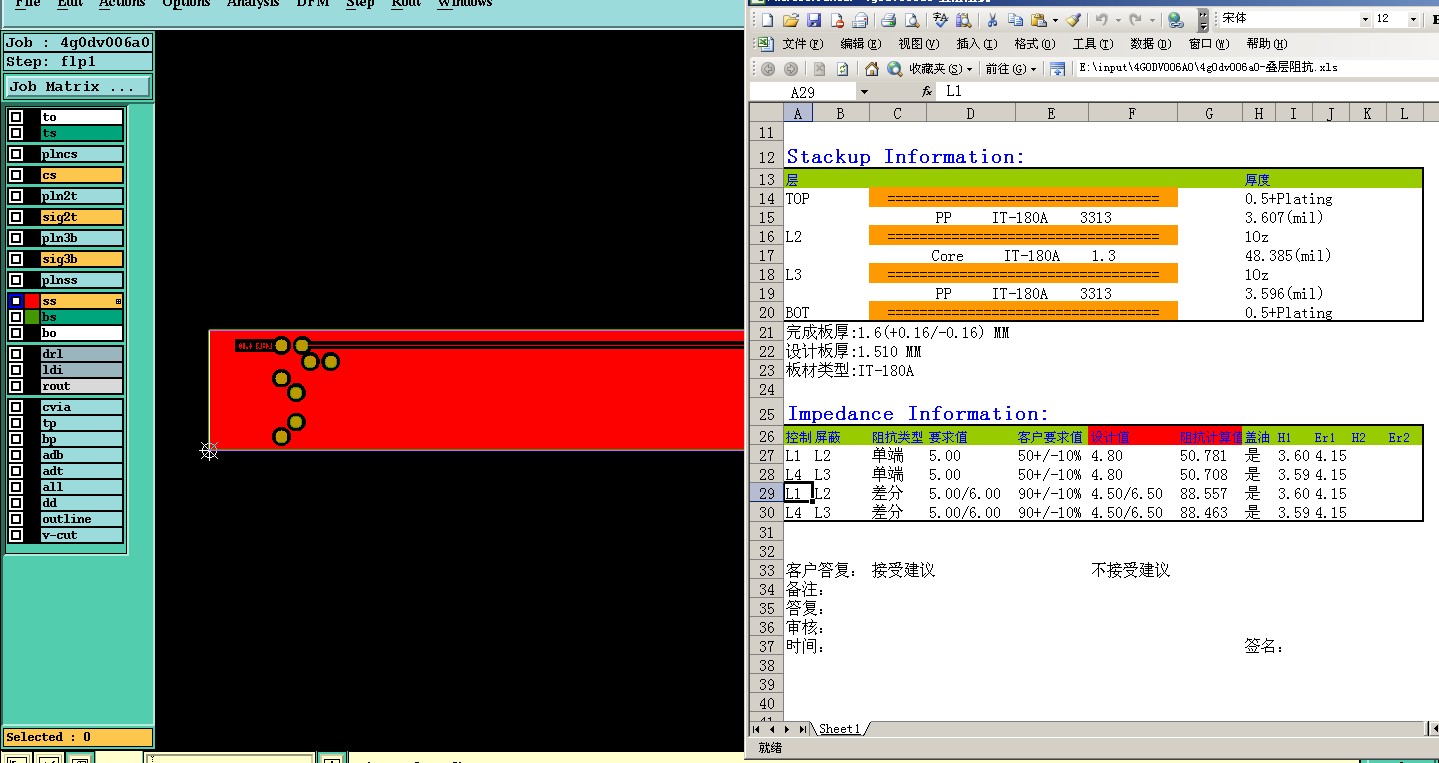Open the 前往(G) go dropdown
Screen dimensions: 1439x763
tap(1011, 69)
